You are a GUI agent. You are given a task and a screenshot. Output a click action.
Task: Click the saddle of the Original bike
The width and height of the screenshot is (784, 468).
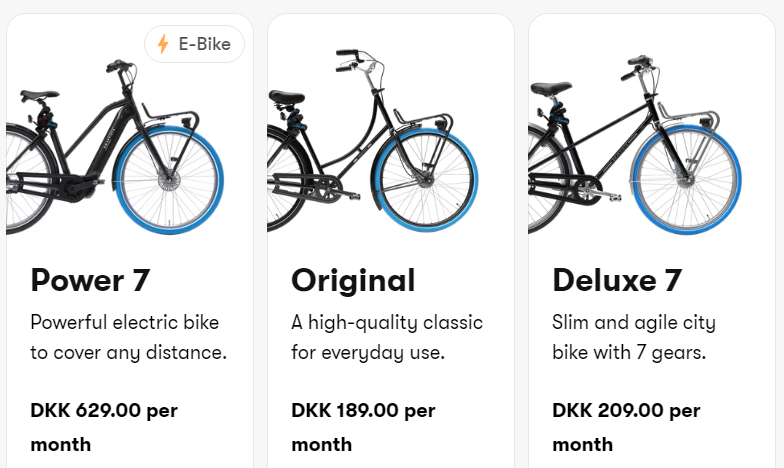tap(286, 97)
